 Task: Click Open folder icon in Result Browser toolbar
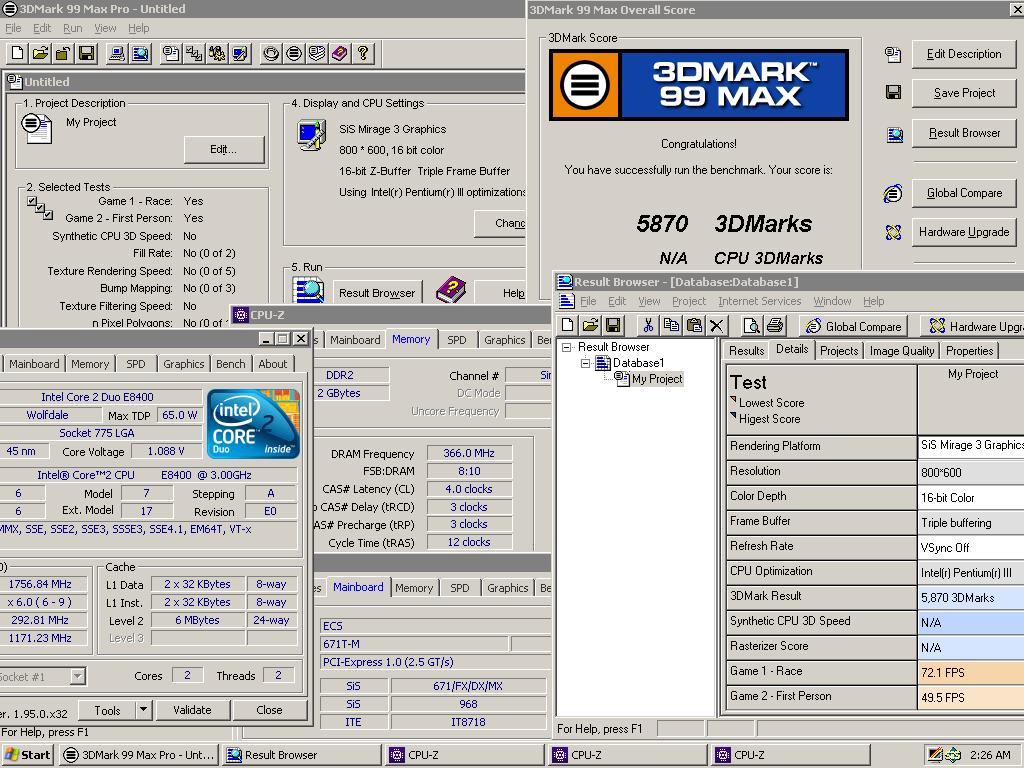590,325
